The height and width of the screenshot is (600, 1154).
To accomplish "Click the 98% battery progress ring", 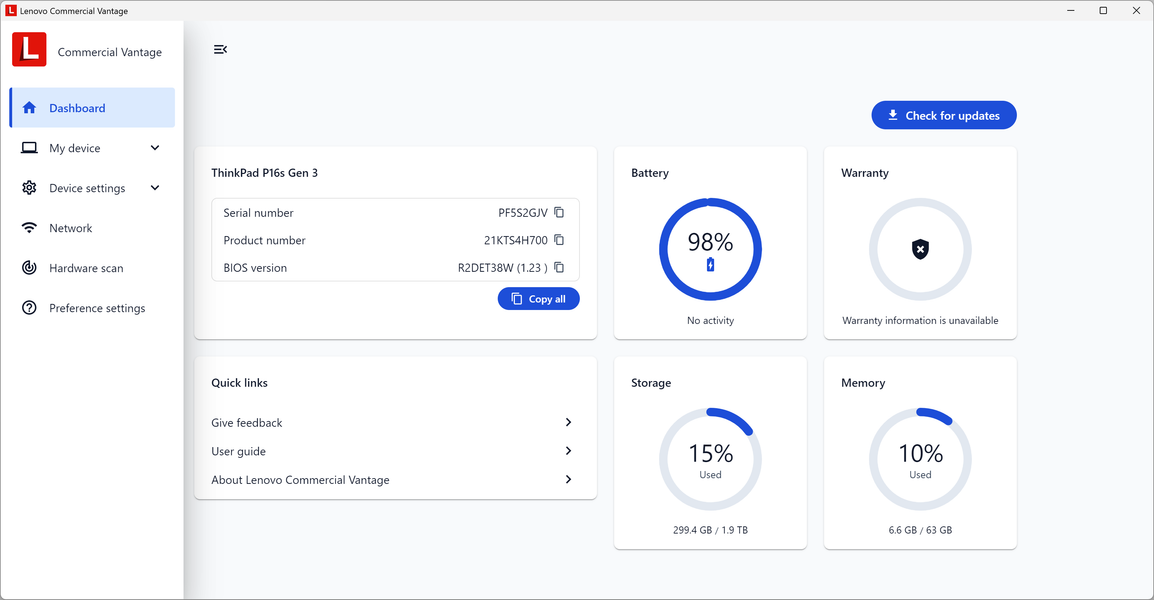I will point(710,249).
